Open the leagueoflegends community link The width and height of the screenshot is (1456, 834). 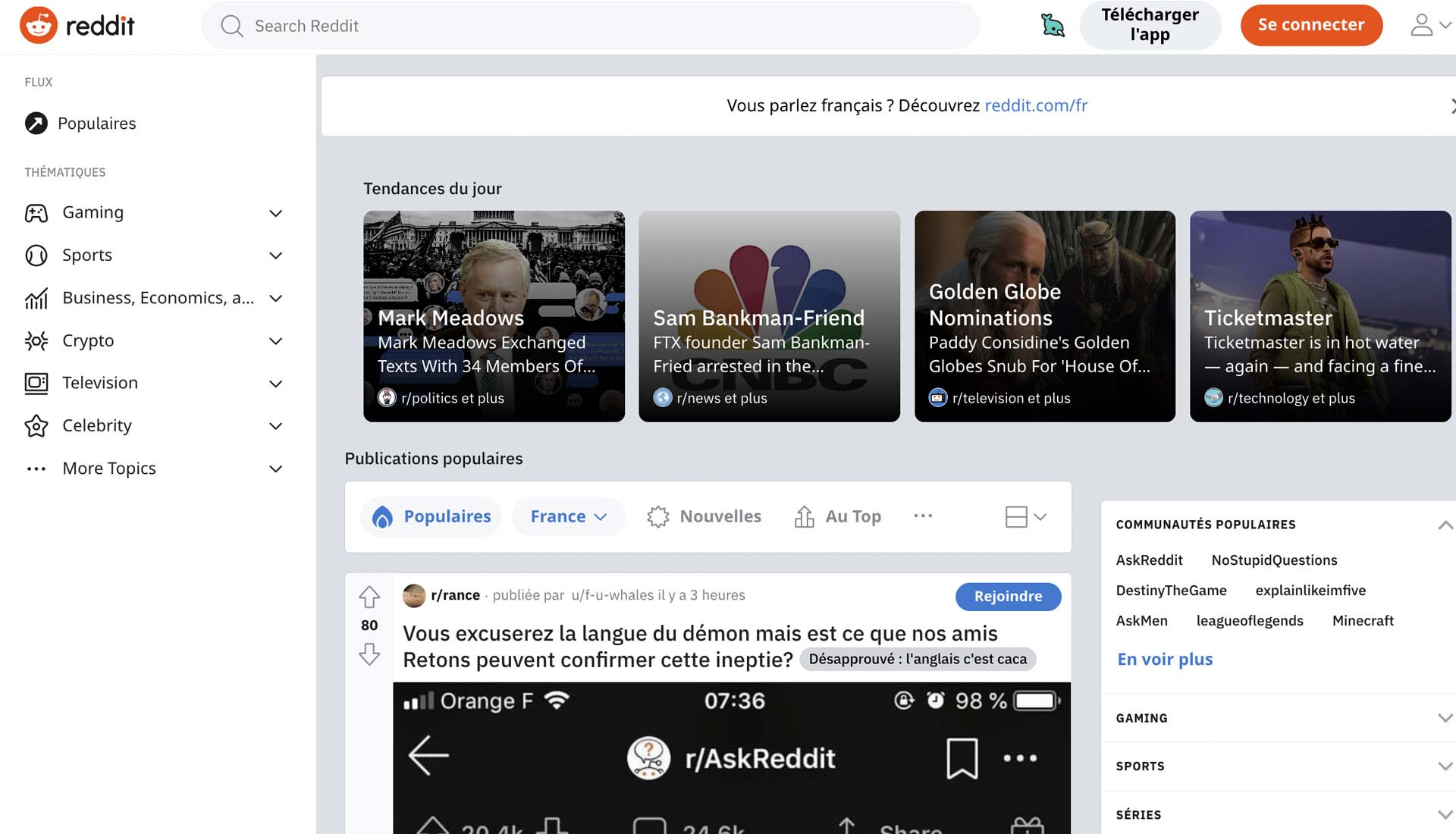click(1250, 621)
